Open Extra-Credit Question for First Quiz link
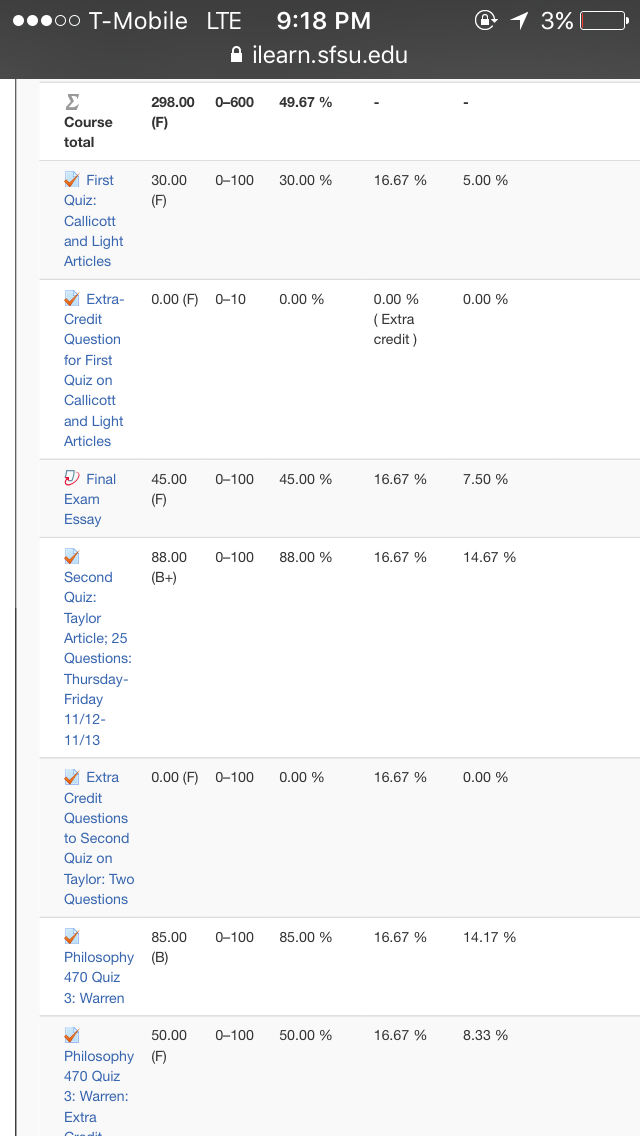 [x=93, y=369]
